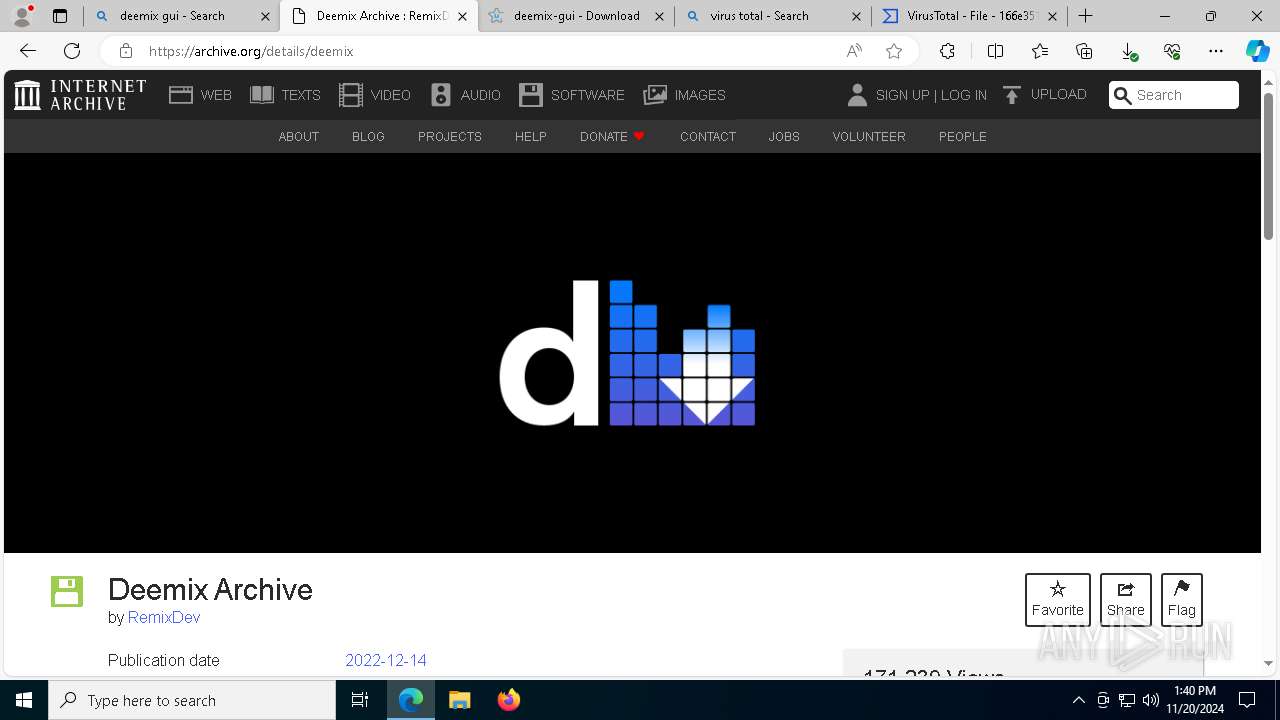The image size is (1280, 720).
Task: Open Edge Settings and more menu
Action: (x=1216, y=51)
